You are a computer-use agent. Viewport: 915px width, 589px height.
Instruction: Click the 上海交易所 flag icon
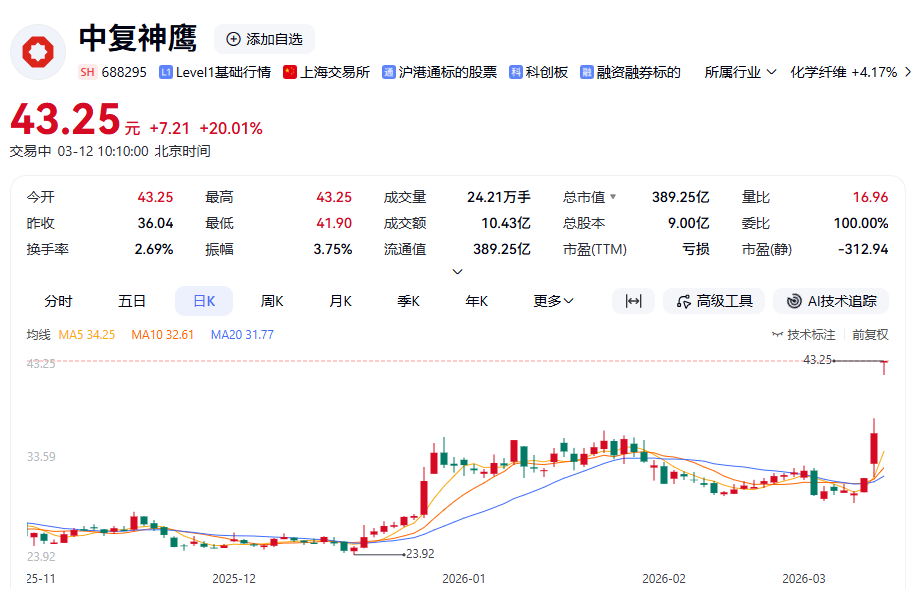point(290,72)
